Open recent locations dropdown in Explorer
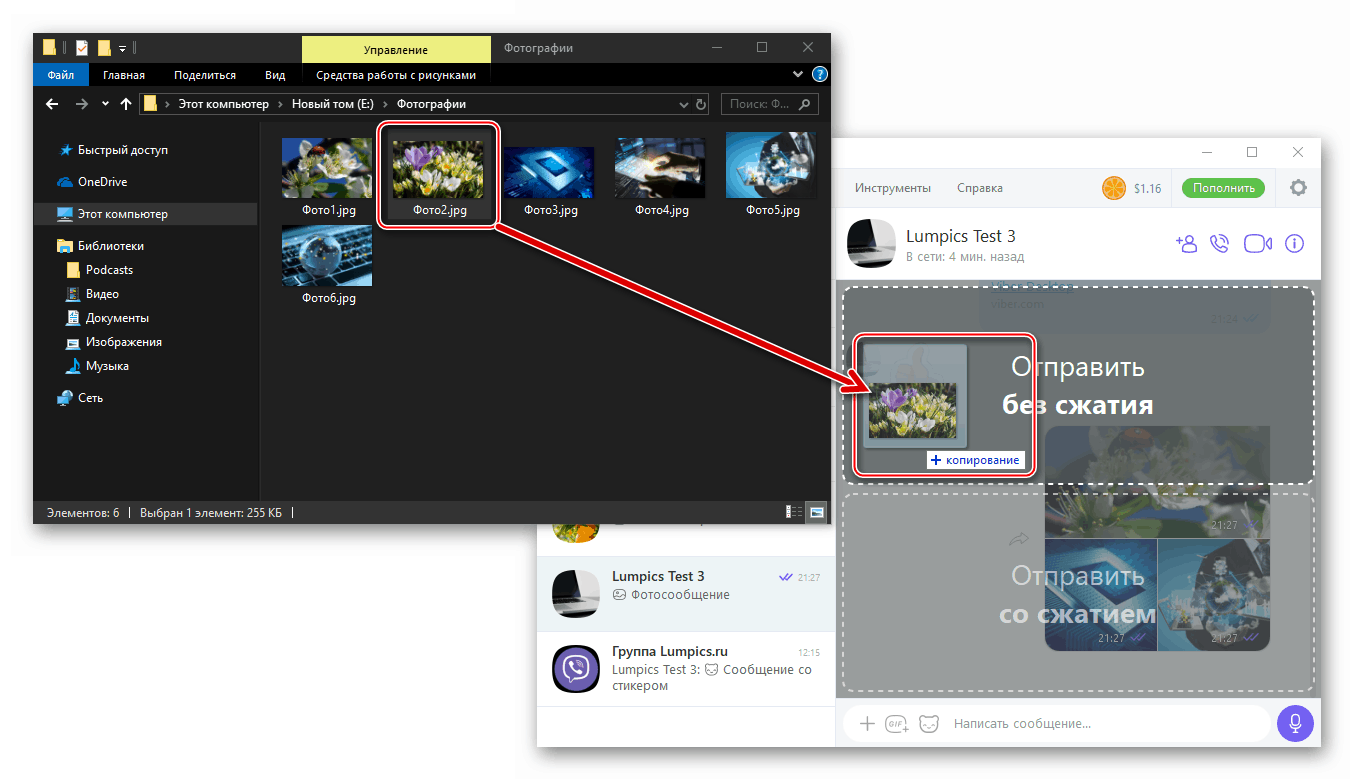1353x779 pixels. [x=107, y=104]
